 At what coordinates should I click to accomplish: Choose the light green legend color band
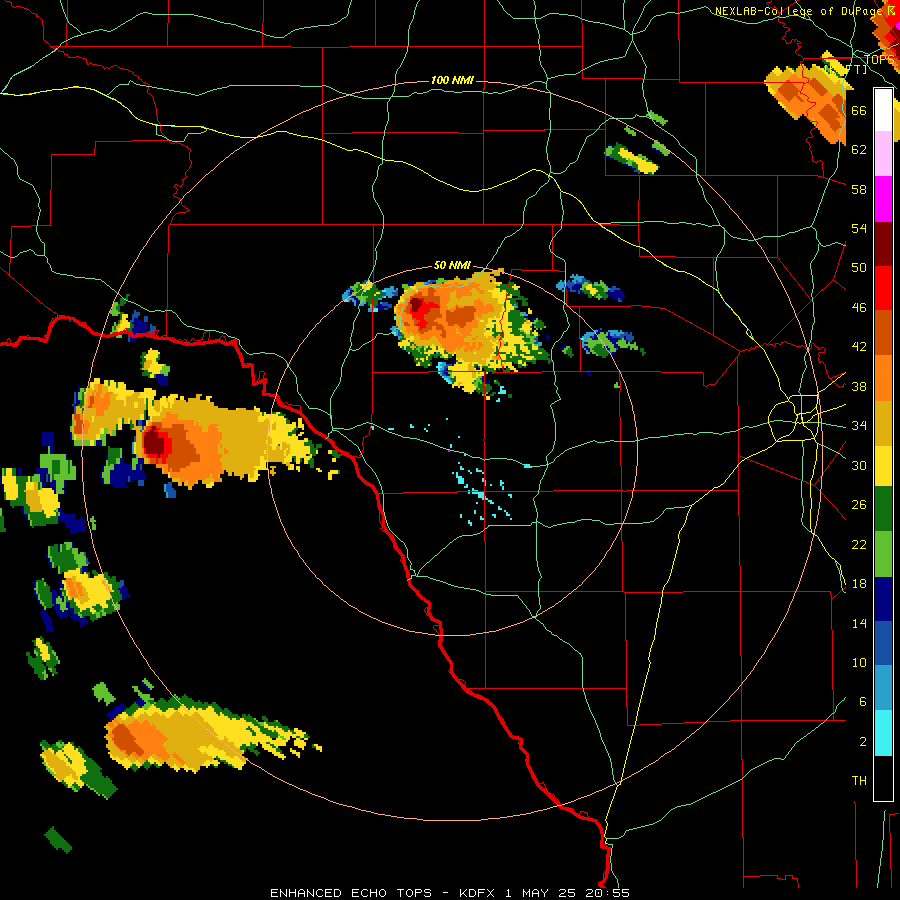tap(883, 554)
